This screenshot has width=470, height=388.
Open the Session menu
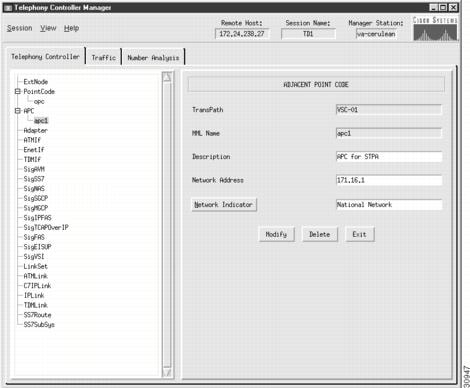[x=20, y=28]
